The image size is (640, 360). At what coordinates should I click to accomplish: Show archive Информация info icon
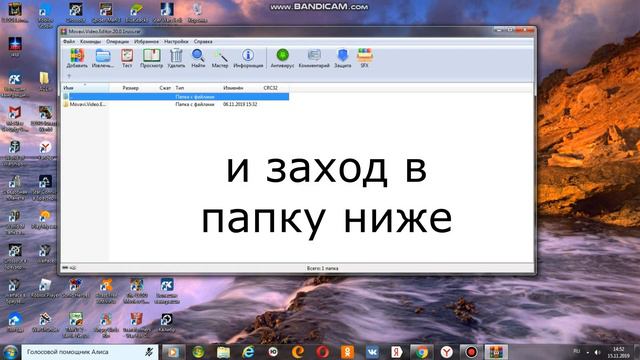click(248, 58)
